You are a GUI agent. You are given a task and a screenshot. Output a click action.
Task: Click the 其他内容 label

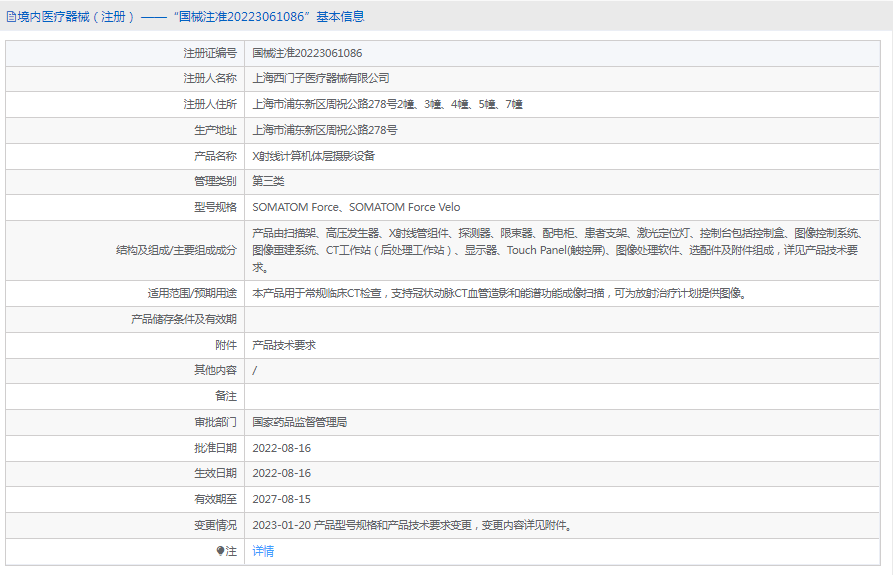[215, 370]
